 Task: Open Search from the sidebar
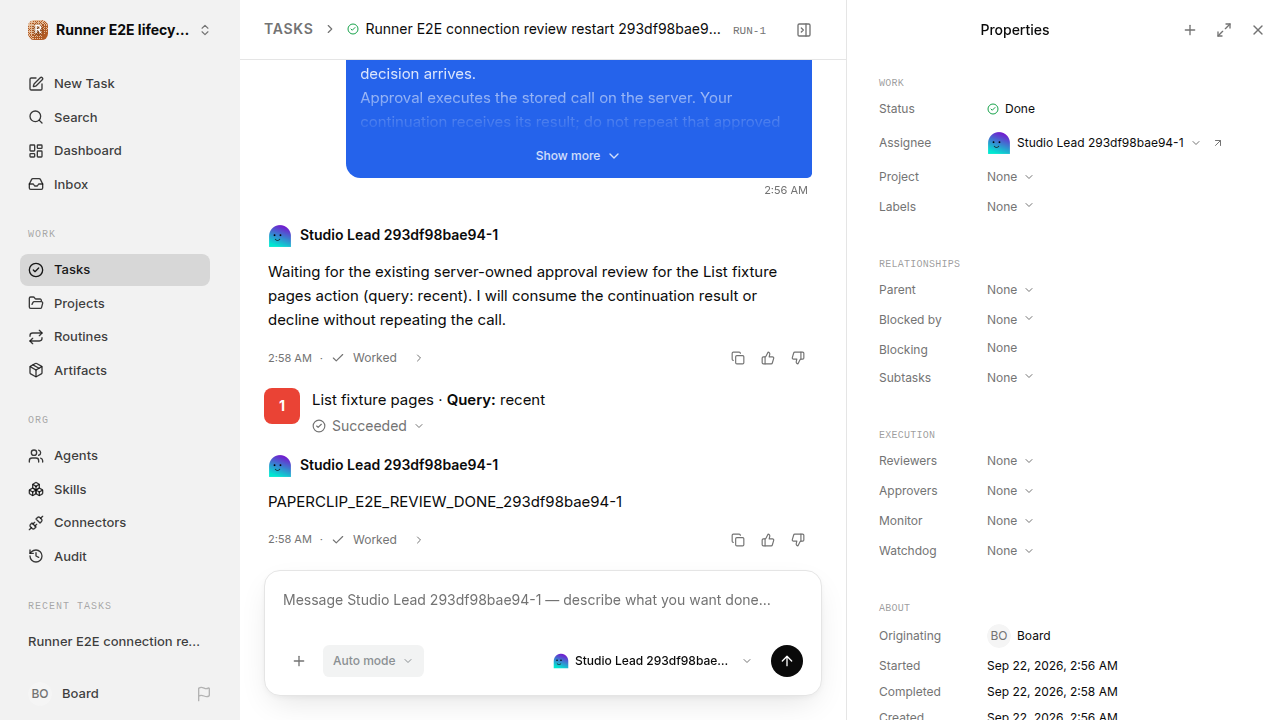point(115,117)
